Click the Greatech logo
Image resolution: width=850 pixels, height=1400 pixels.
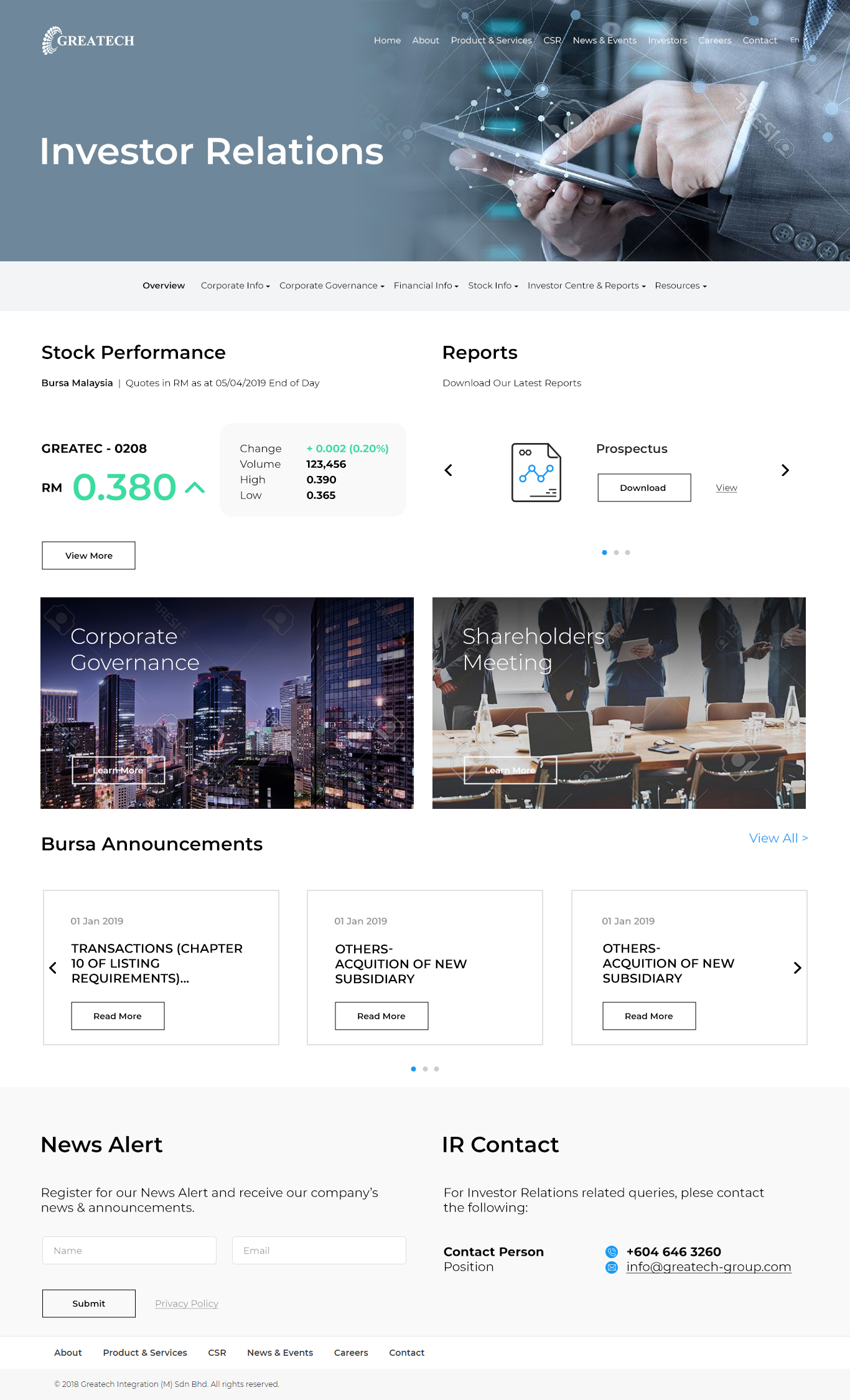coord(88,40)
